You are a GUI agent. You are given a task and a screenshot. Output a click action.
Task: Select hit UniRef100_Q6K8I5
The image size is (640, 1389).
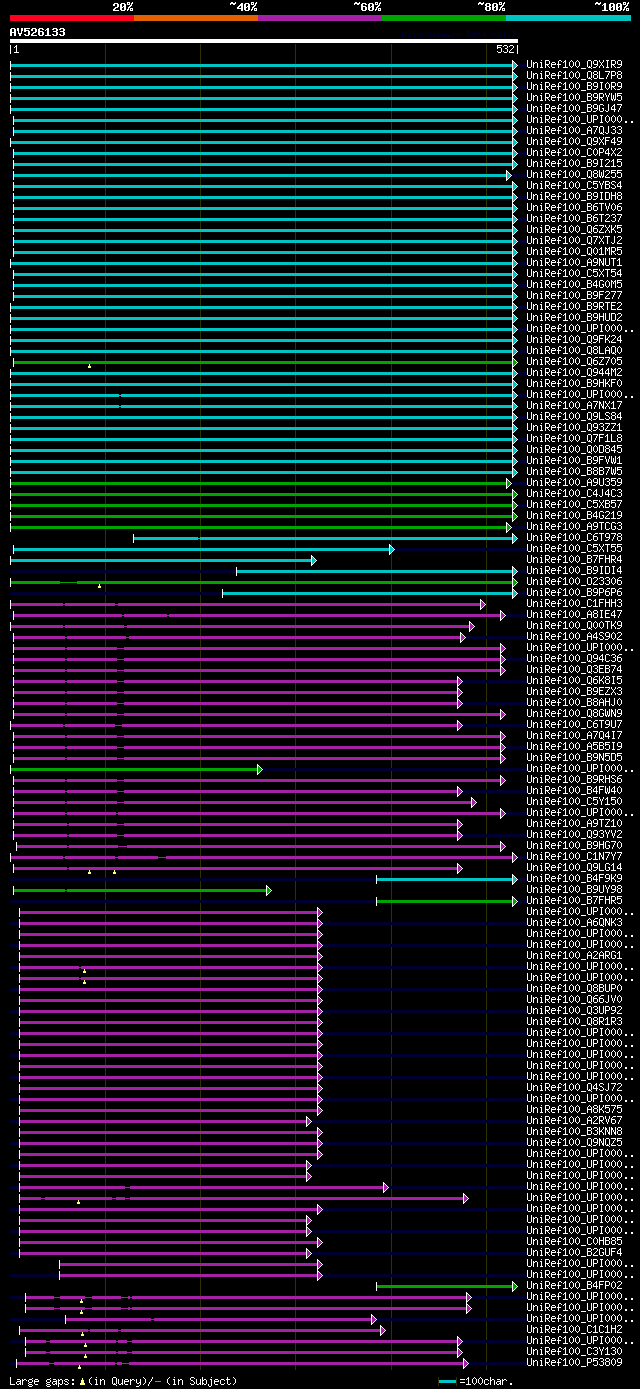(574, 680)
